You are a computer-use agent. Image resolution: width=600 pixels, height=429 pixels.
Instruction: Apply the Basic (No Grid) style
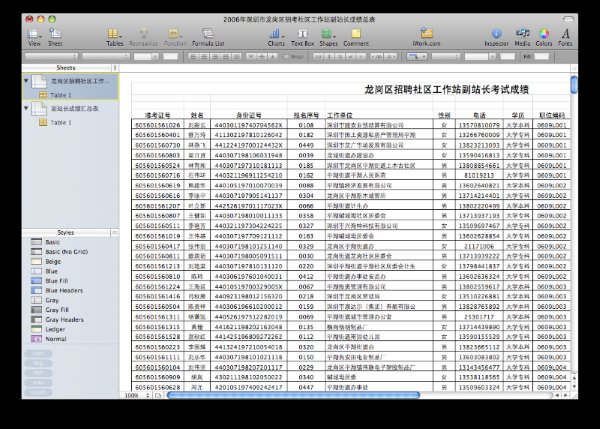click(x=59, y=251)
